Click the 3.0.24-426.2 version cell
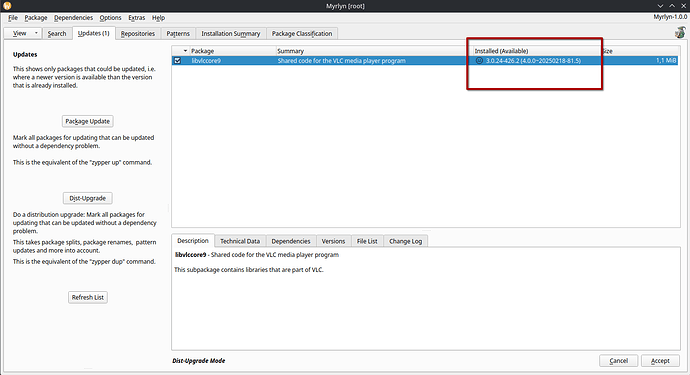 533,61
